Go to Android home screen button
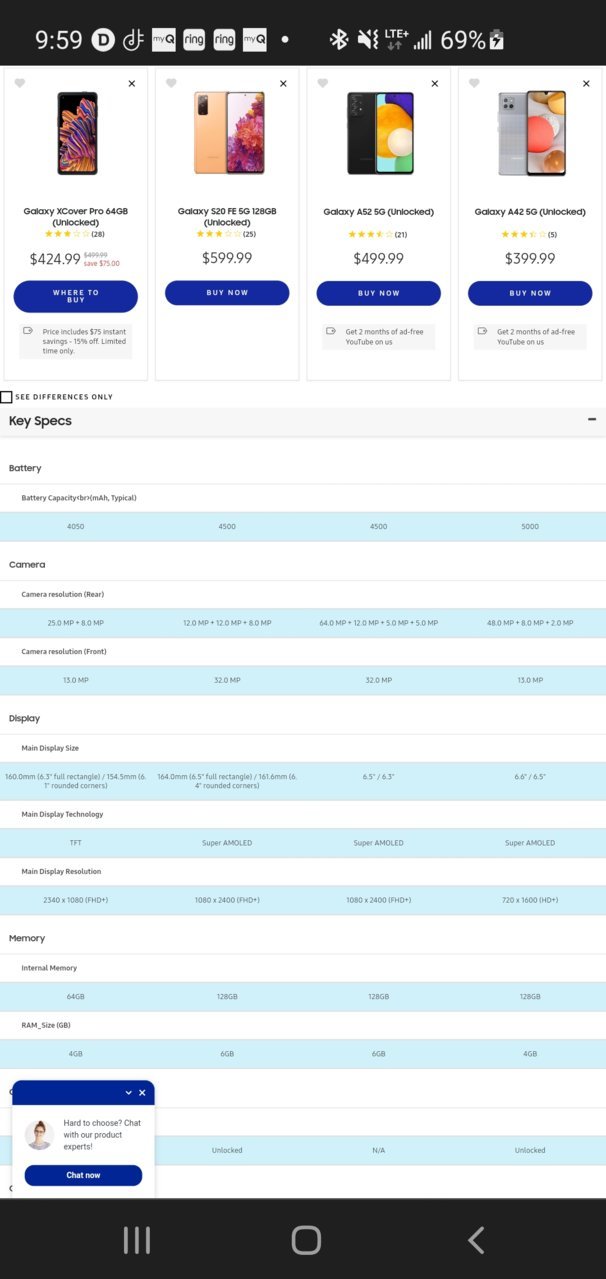The height and width of the screenshot is (1279, 606). 306,1240
